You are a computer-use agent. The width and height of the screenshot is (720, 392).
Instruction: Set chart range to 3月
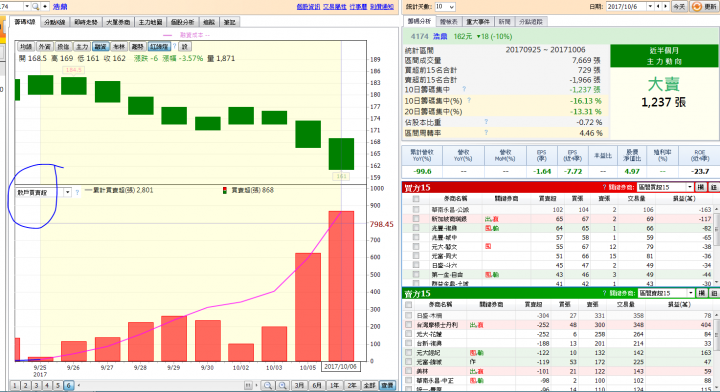[299, 386]
